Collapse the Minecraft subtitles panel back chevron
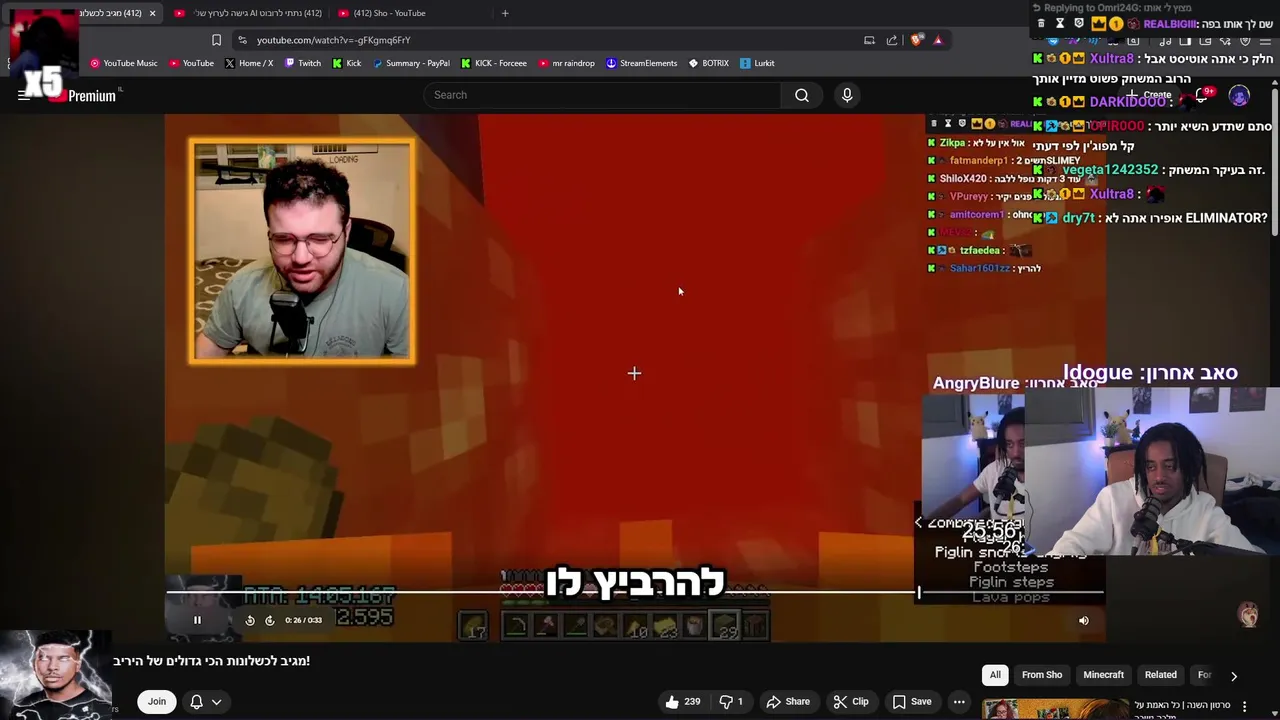 (918, 522)
